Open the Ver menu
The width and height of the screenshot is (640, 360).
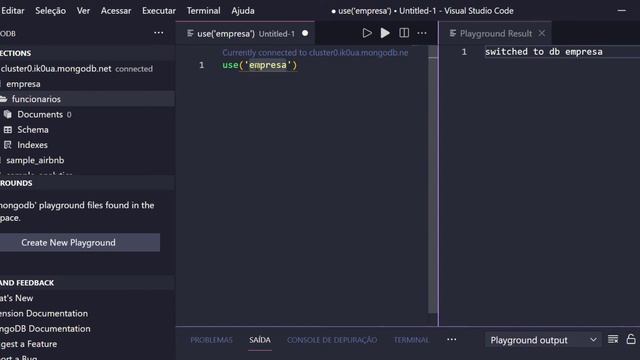point(83,11)
